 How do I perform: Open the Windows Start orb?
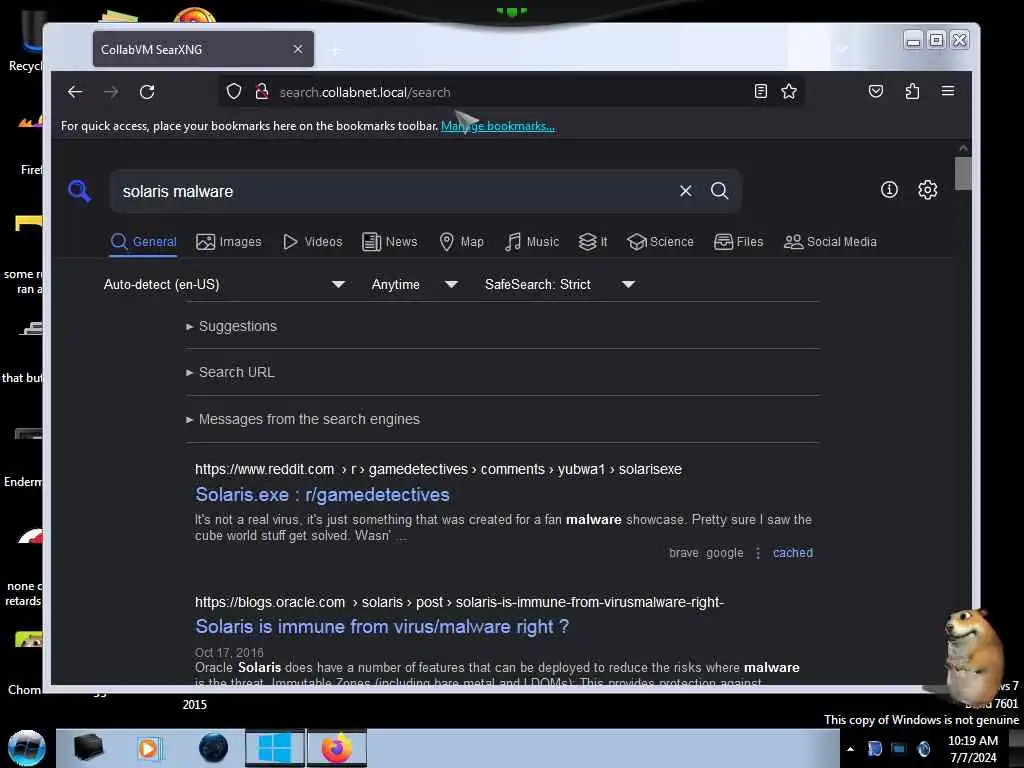pyautogui.click(x=27, y=748)
